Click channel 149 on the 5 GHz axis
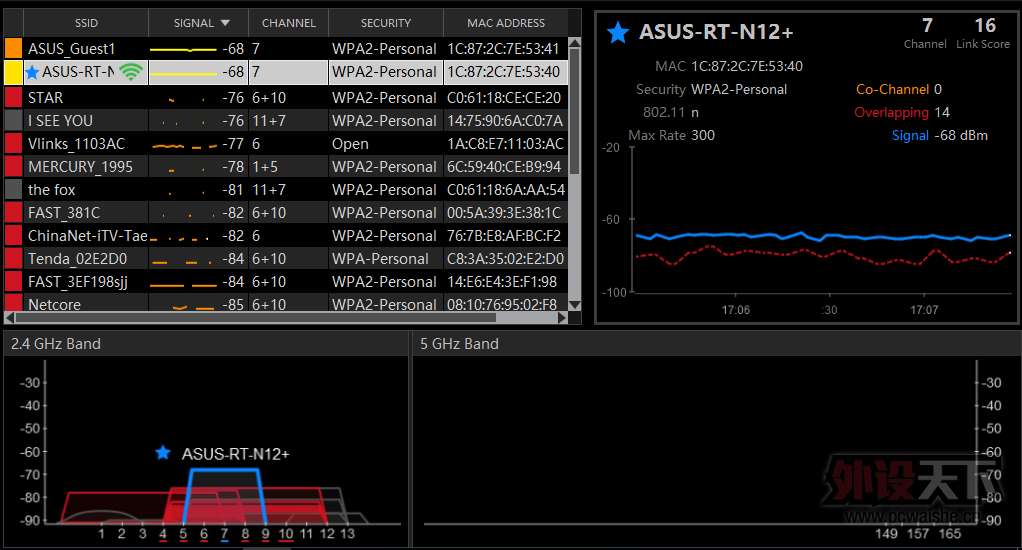Image resolution: width=1022 pixels, height=550 pixels. tap(886, 534)
